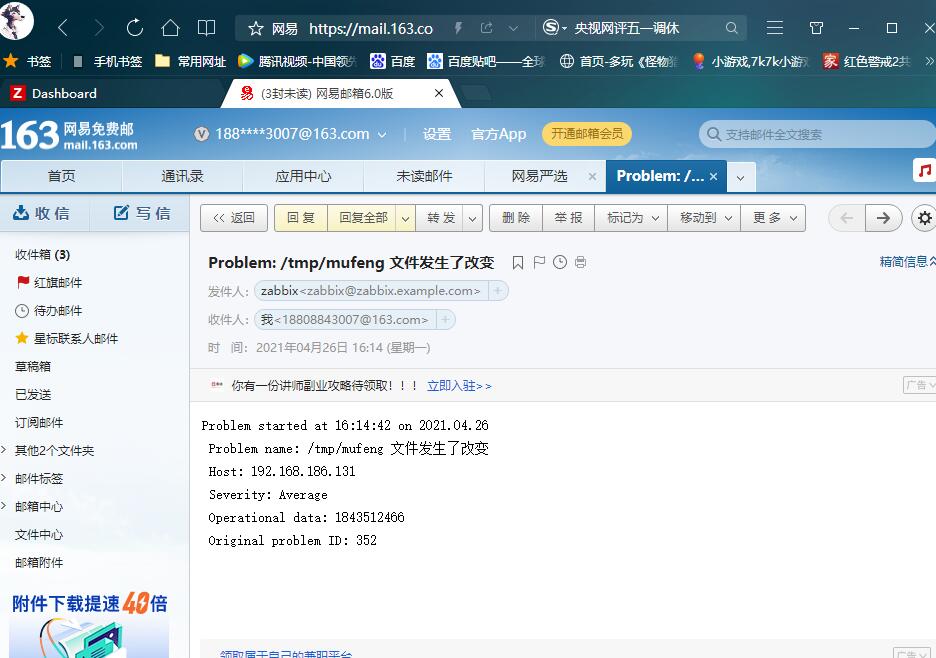Collapse header with 精简信息
The image size is (936, 658).
coord(907,262)
